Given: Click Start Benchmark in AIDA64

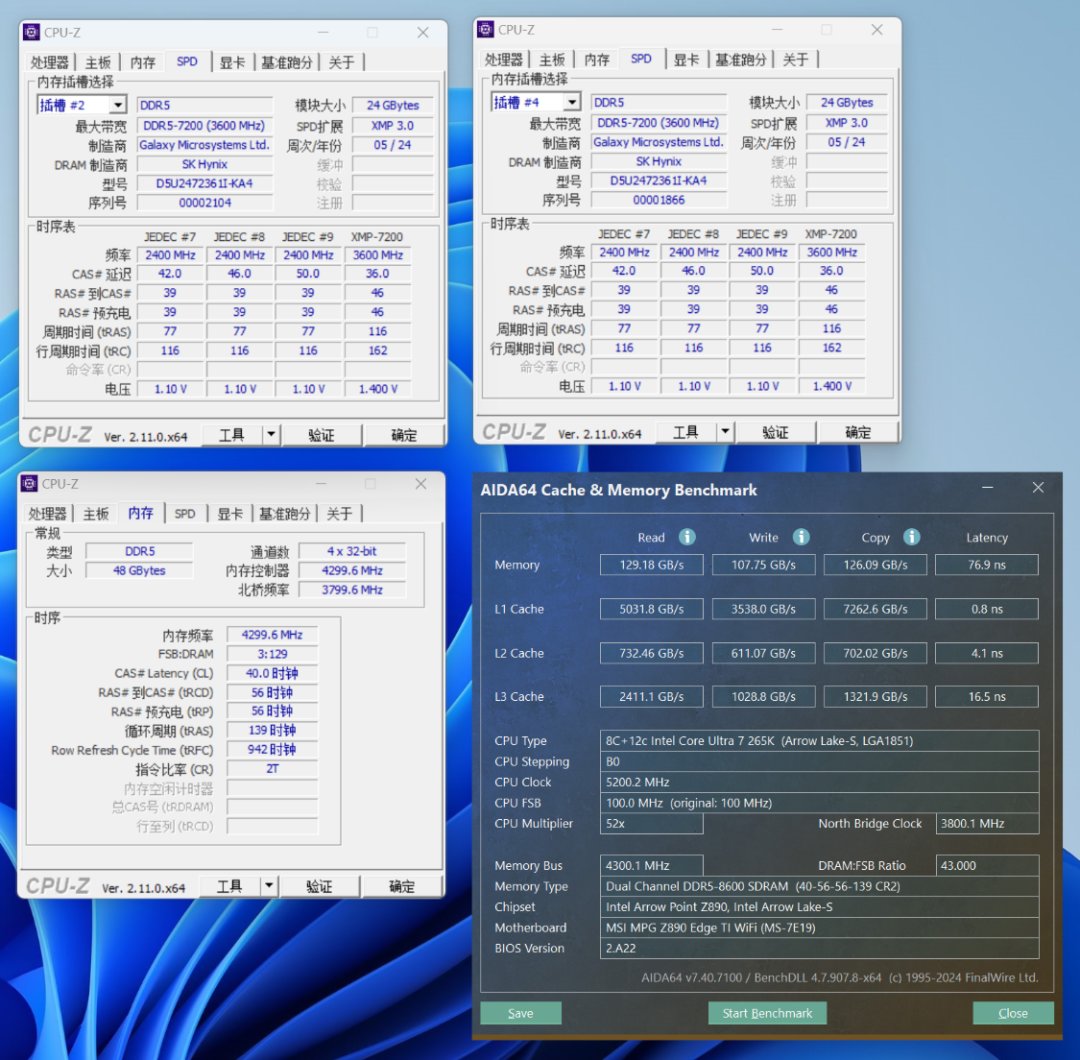Looking at the screenshot, I should tap(767, 1013).
